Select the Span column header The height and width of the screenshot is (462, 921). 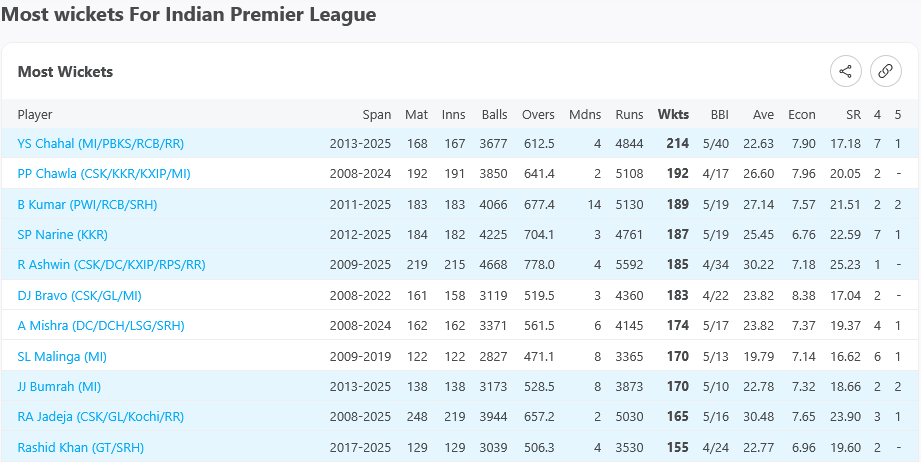coord(377,114)
